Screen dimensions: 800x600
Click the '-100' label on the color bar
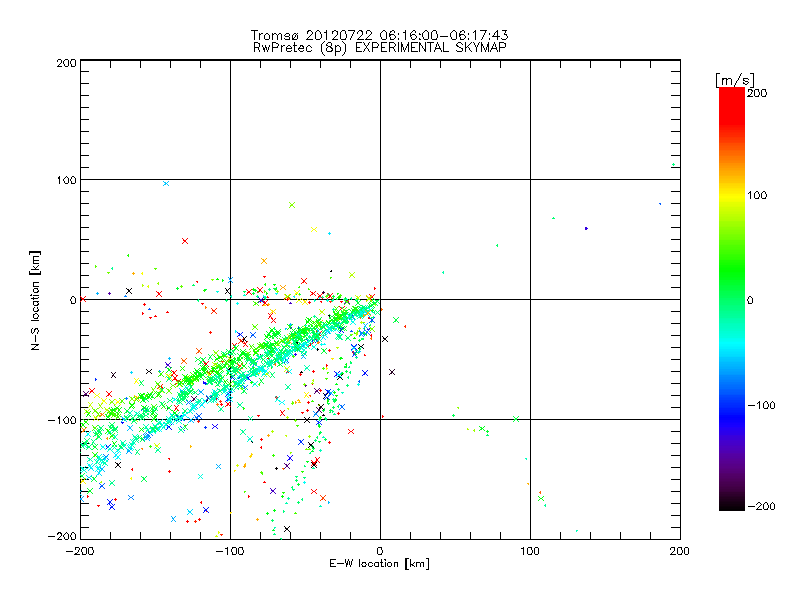click(761, 406)
